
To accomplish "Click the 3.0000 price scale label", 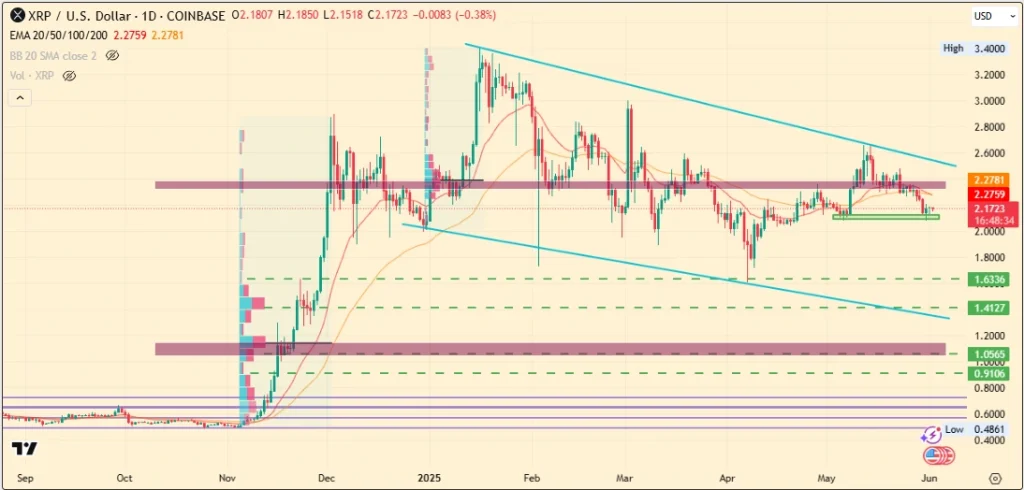I will (988, 101).
